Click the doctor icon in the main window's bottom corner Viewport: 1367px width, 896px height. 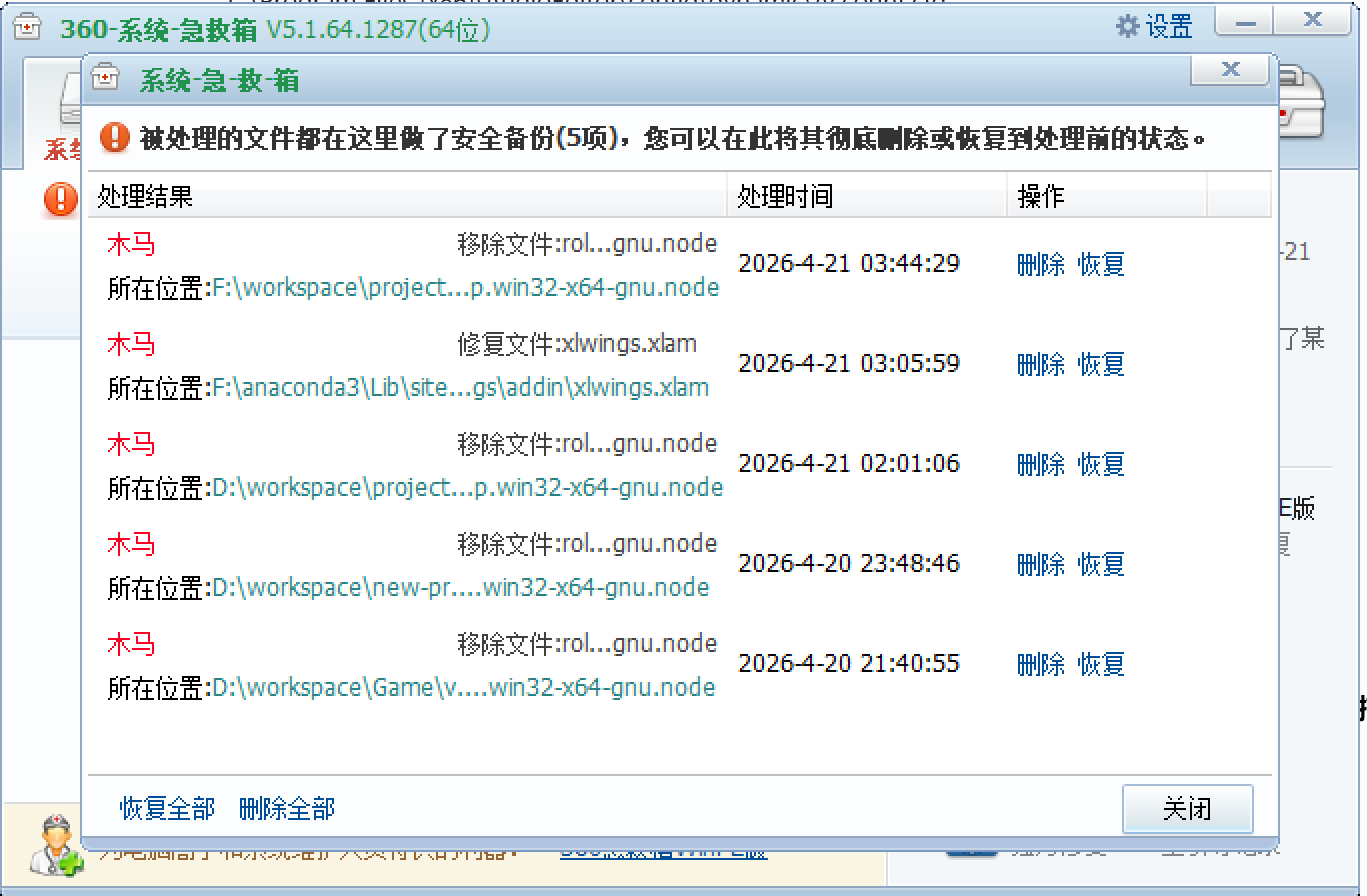click(x=55, y=846)
